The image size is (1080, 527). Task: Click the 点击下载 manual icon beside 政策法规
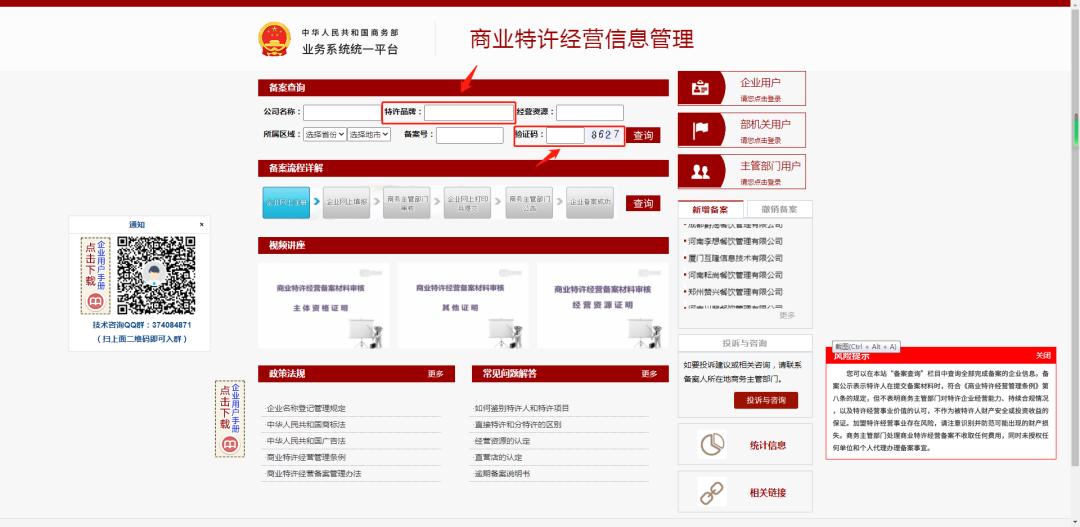click(229, 418)
